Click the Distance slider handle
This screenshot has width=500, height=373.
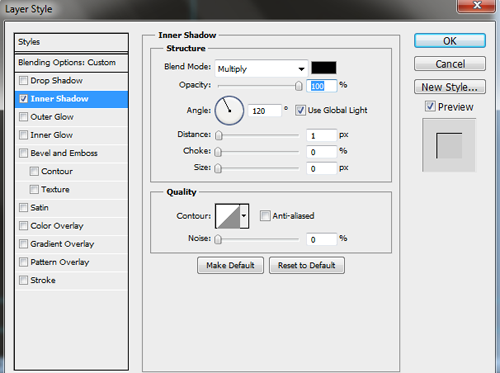[x=219, y=135]
